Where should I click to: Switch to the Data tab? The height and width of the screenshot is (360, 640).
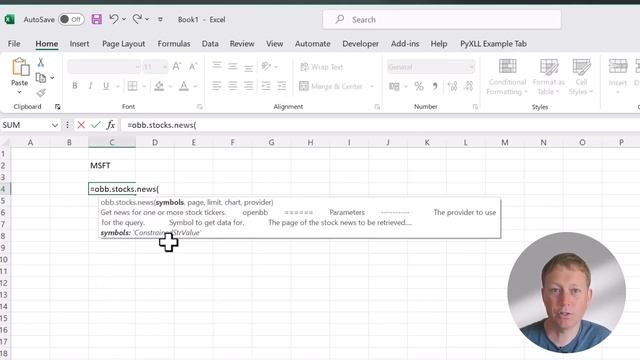[x=210, y=44]
